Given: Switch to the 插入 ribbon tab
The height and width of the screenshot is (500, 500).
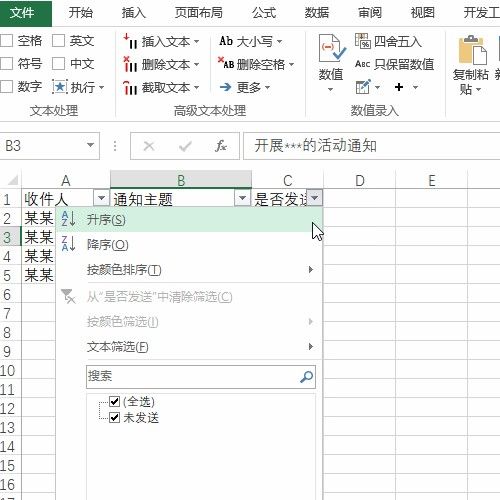Looking at the screenshot, I should (x=133, y=13).
